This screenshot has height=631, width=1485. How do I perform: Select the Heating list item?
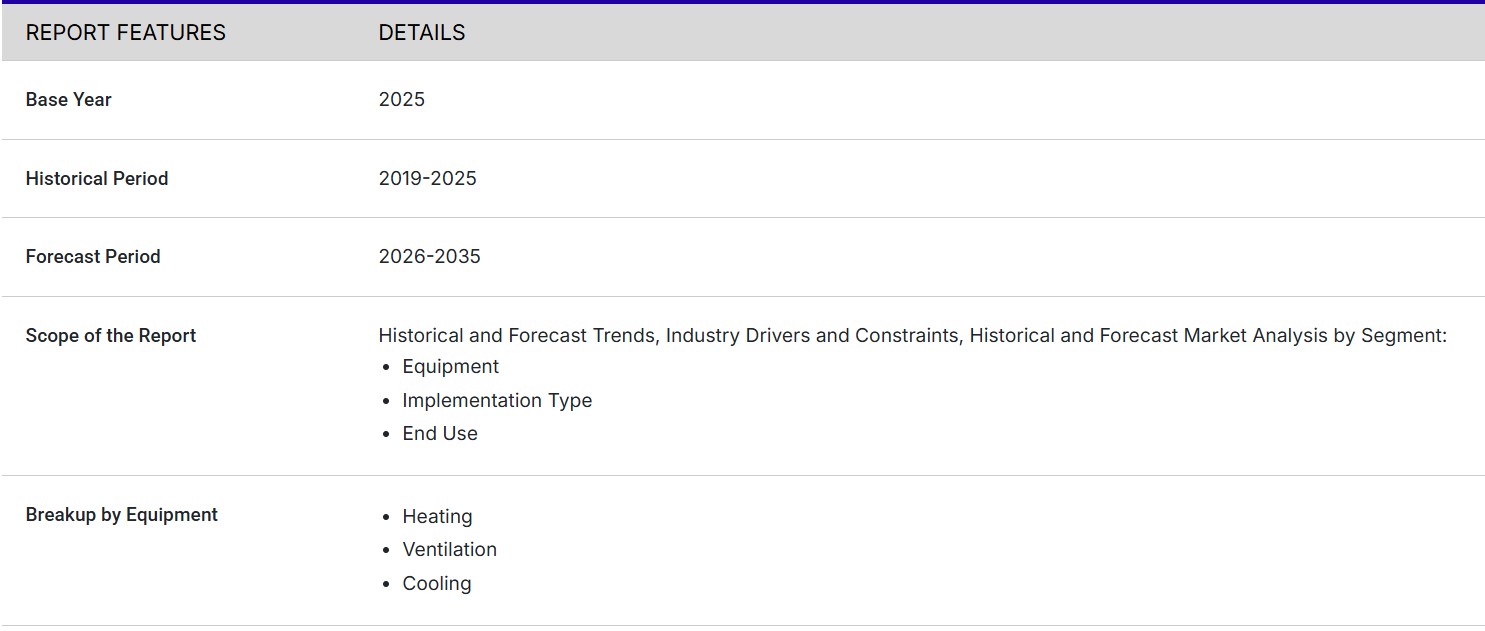click(x=437, y=517)
